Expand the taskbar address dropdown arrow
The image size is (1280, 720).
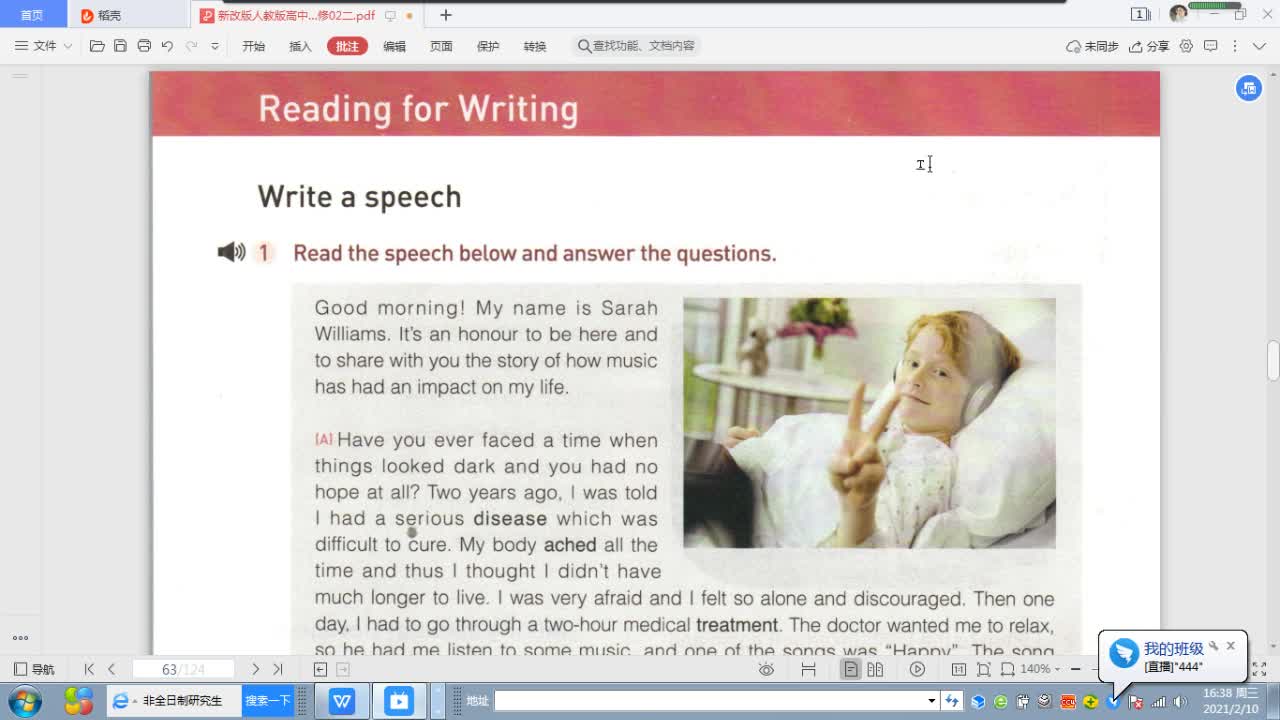click(x=932, y=701)
